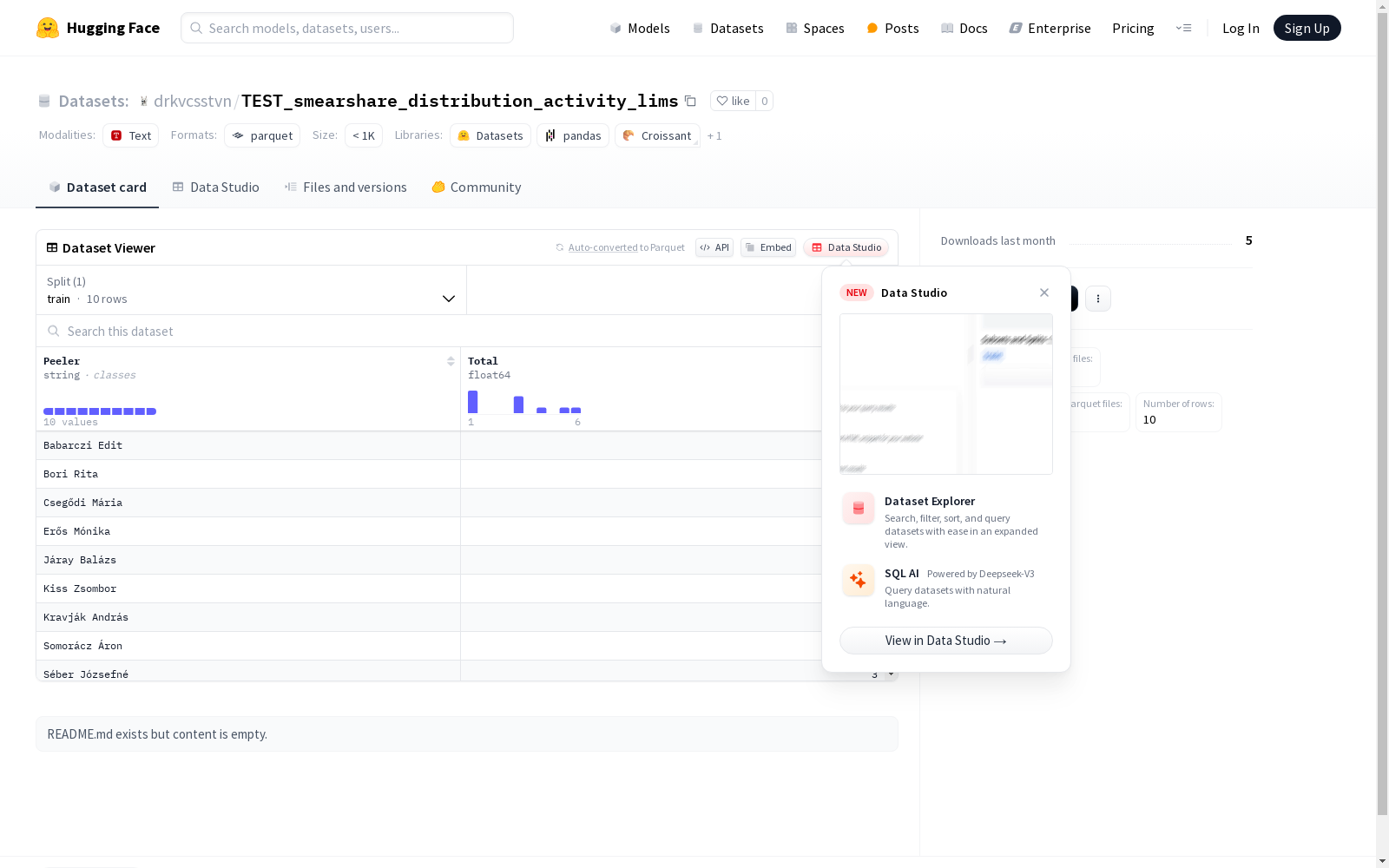Click the Data Studio button in Dataset Viewer

[846, 247]
